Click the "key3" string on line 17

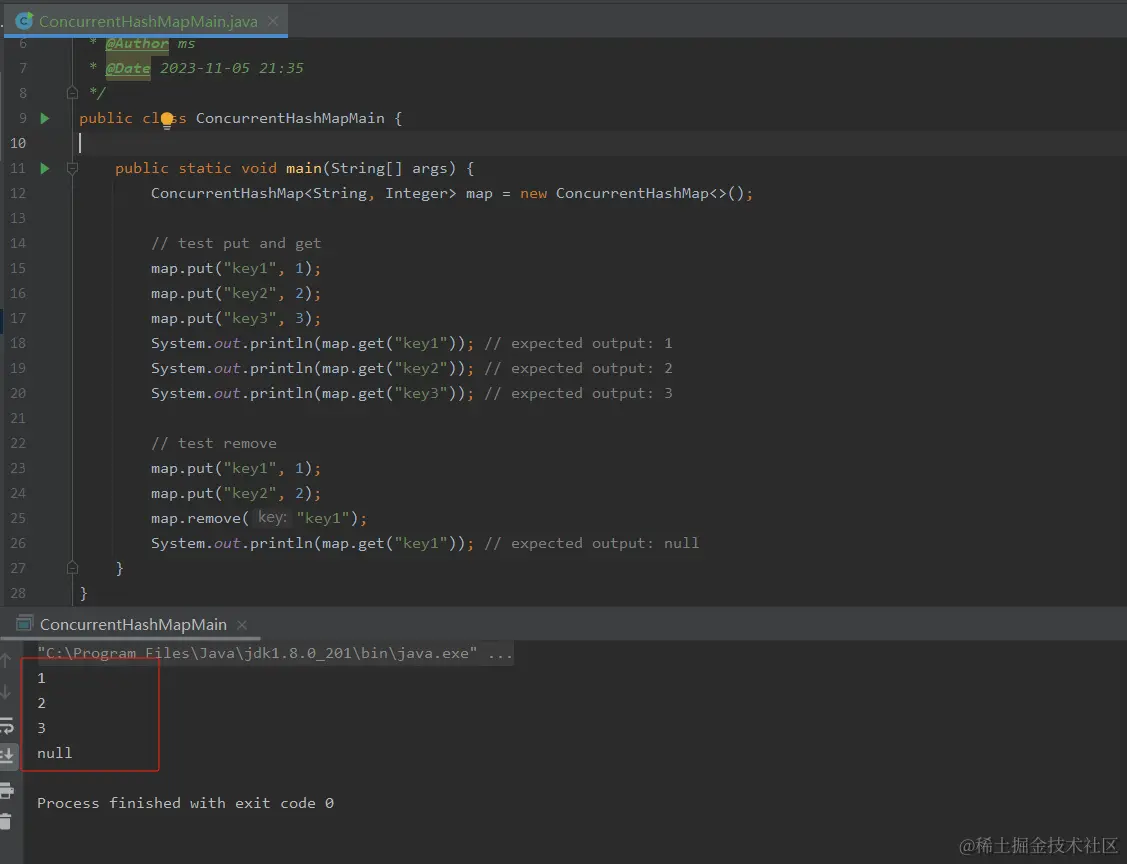[249, 318]
